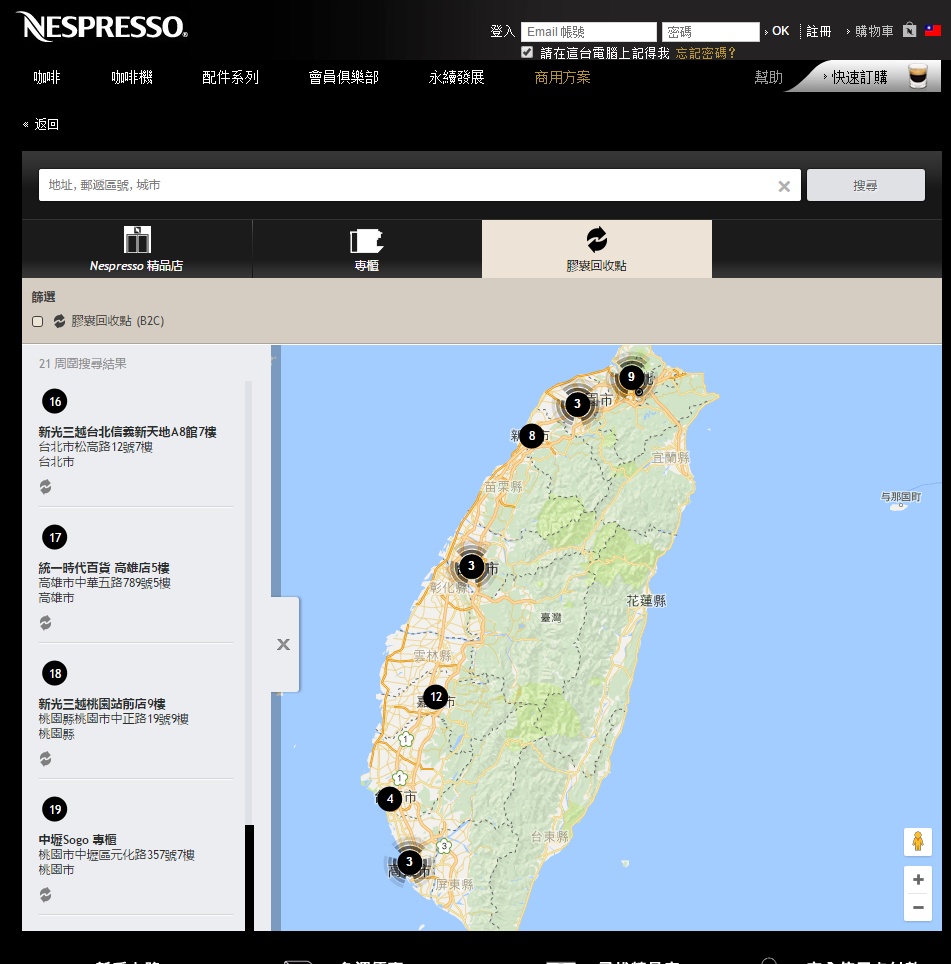Open the 購物車 cart link

[874, 31]
